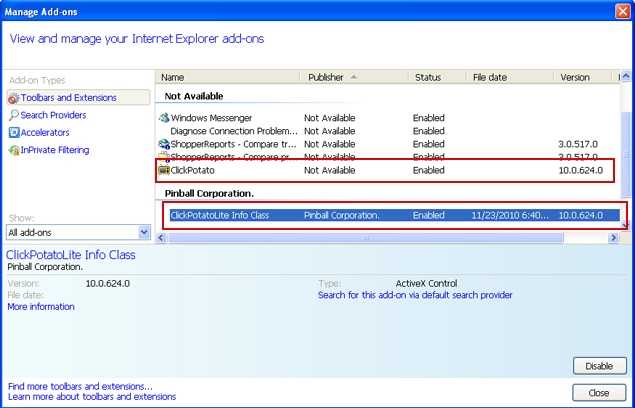
Task: Click ClickPotato version 10.0.624.0 cell
Action: (581, 170)
